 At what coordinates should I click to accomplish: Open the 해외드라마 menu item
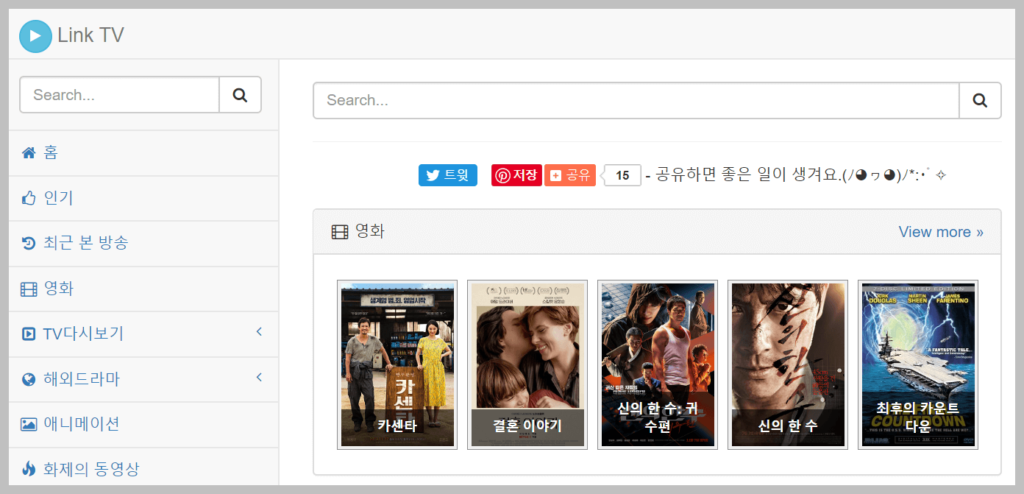pyautogui.click(x=144, y=379)
